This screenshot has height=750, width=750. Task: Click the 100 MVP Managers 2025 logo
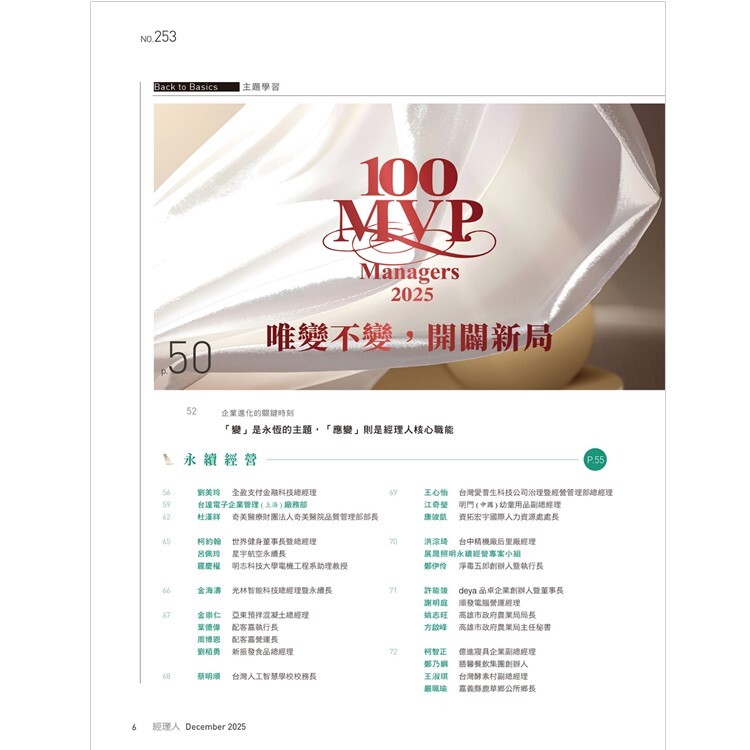click(409, 230)
